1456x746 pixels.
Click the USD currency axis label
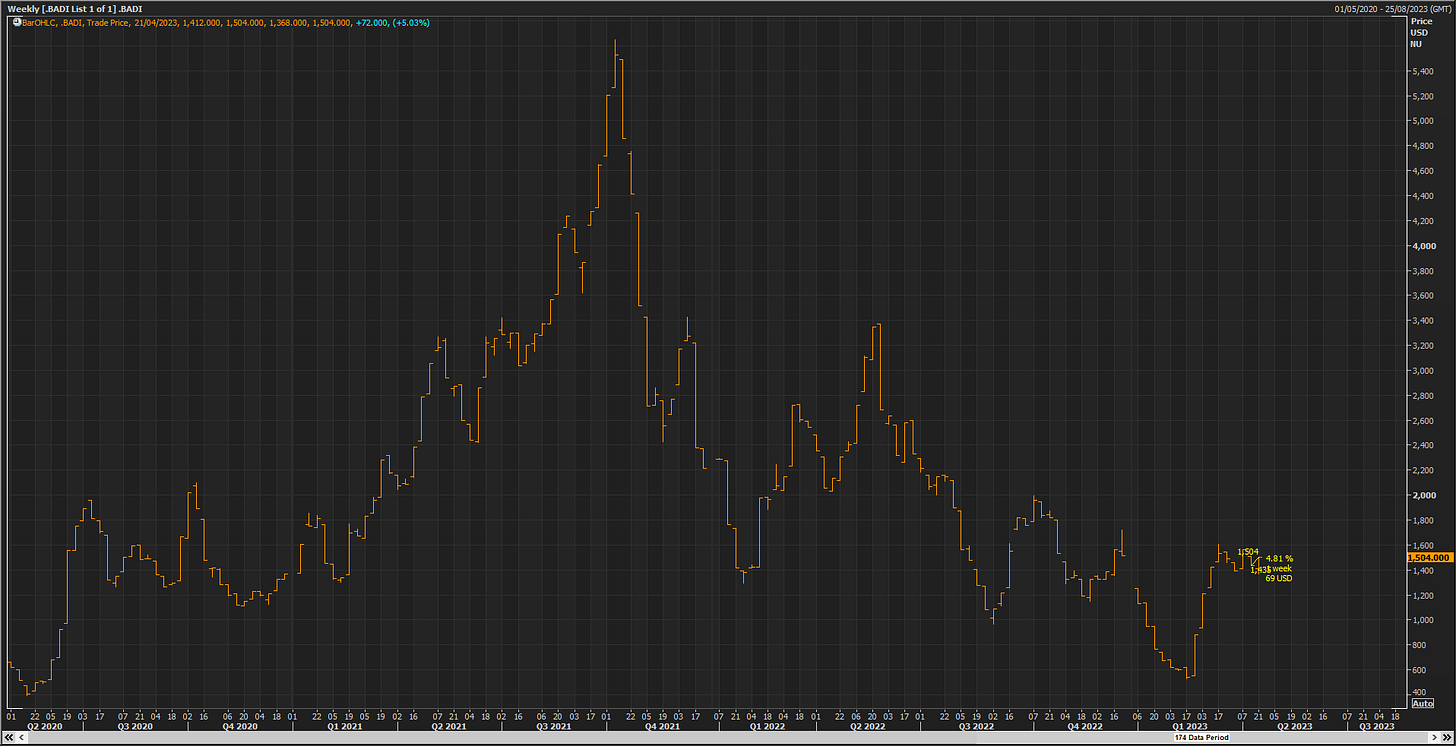tap(1418, 32)
